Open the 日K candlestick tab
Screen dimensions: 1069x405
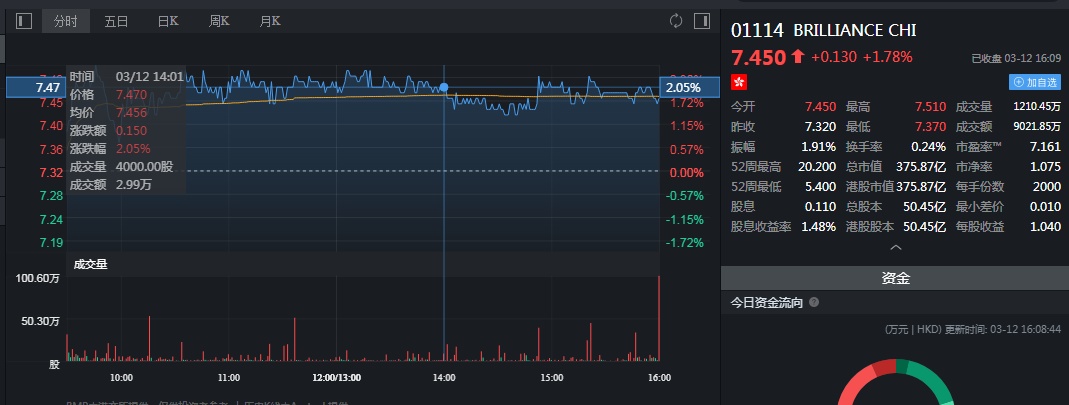[167, 21]
